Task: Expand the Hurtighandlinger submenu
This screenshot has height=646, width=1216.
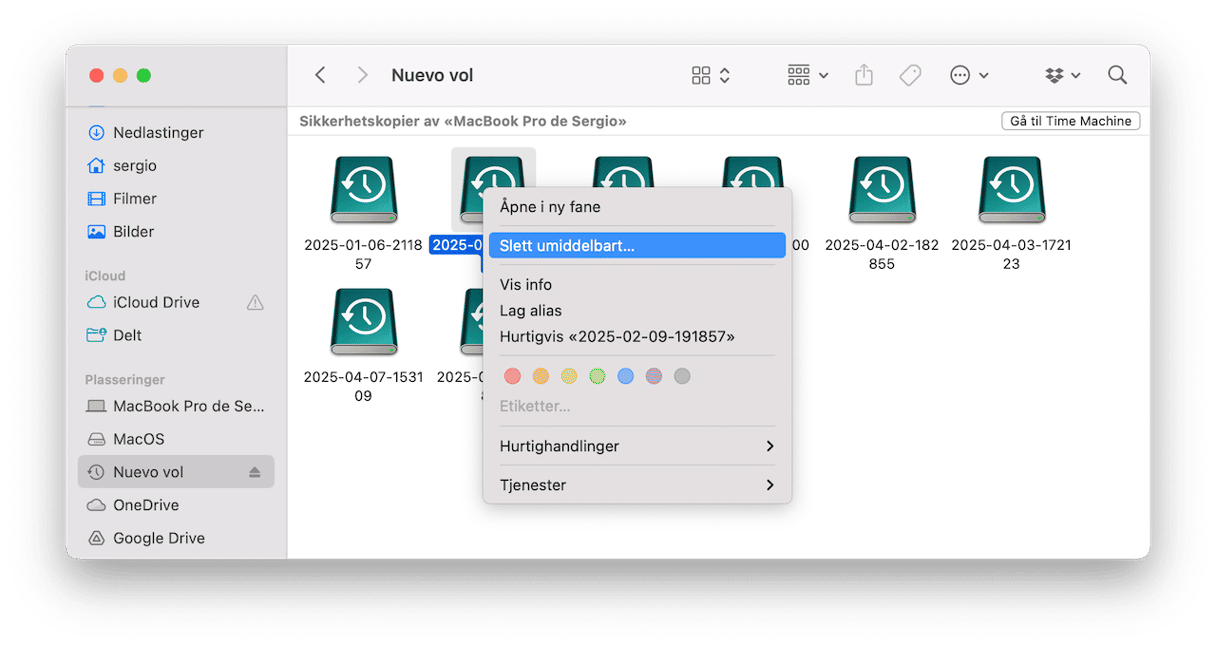Action: (637, 446)
